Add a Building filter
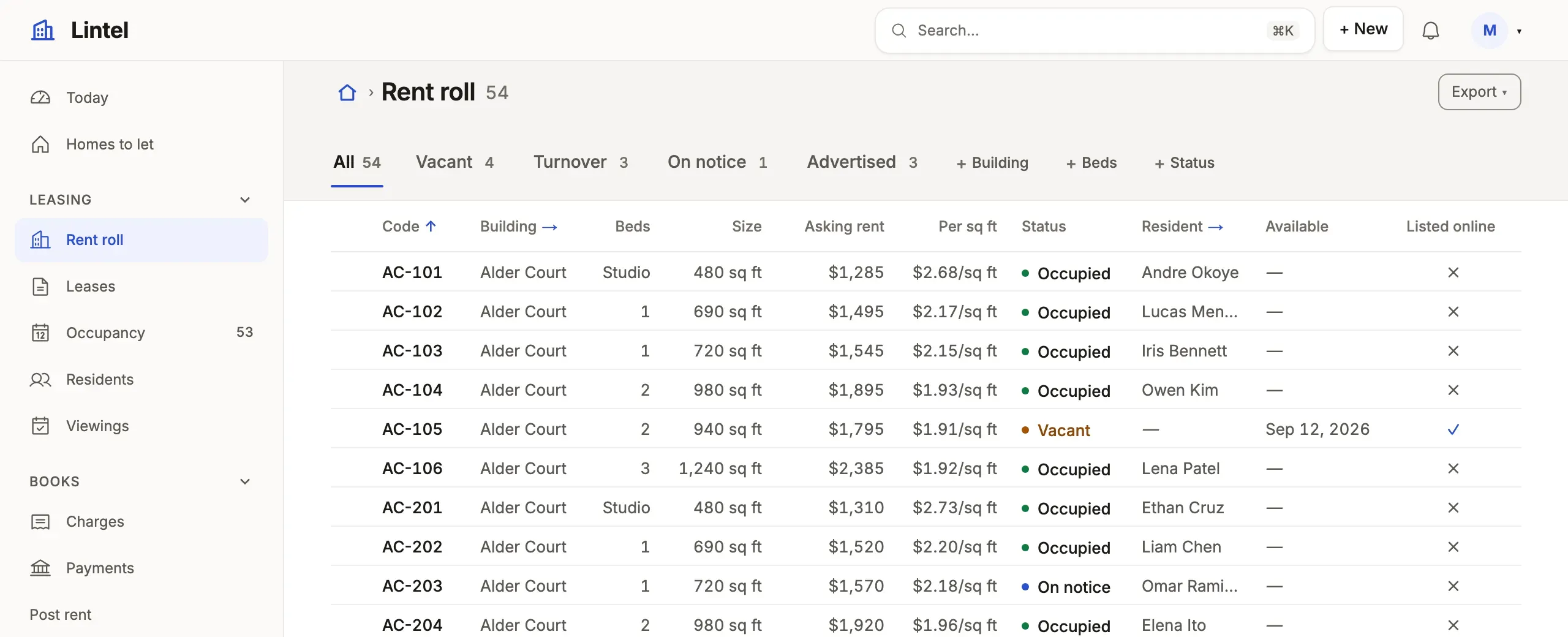The image size is (1568, 637). coord(992,163)
